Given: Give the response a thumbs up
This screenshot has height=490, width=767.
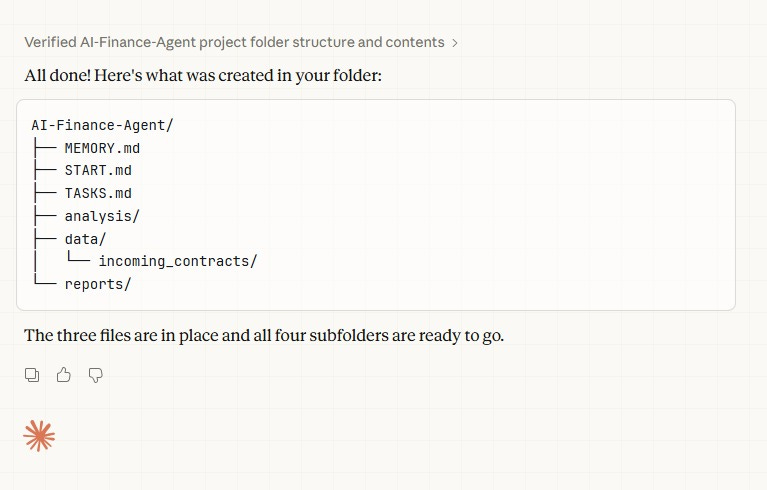Looking at the screenshot, I should [64, 375].
